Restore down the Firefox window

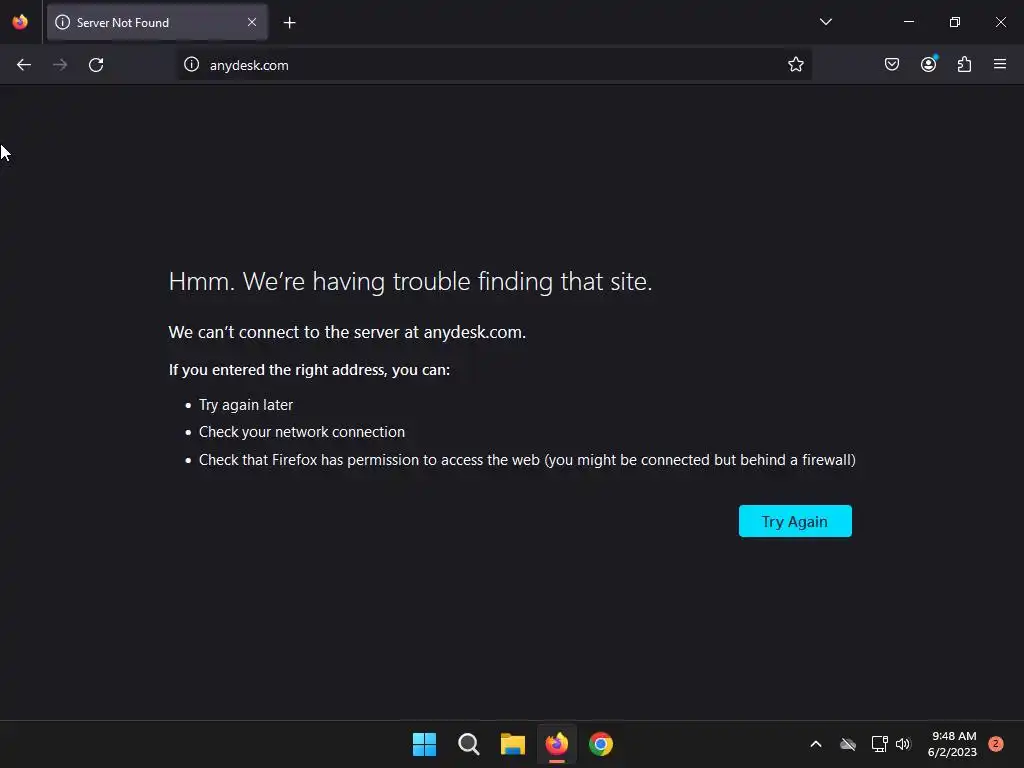[x=954, y=22]
